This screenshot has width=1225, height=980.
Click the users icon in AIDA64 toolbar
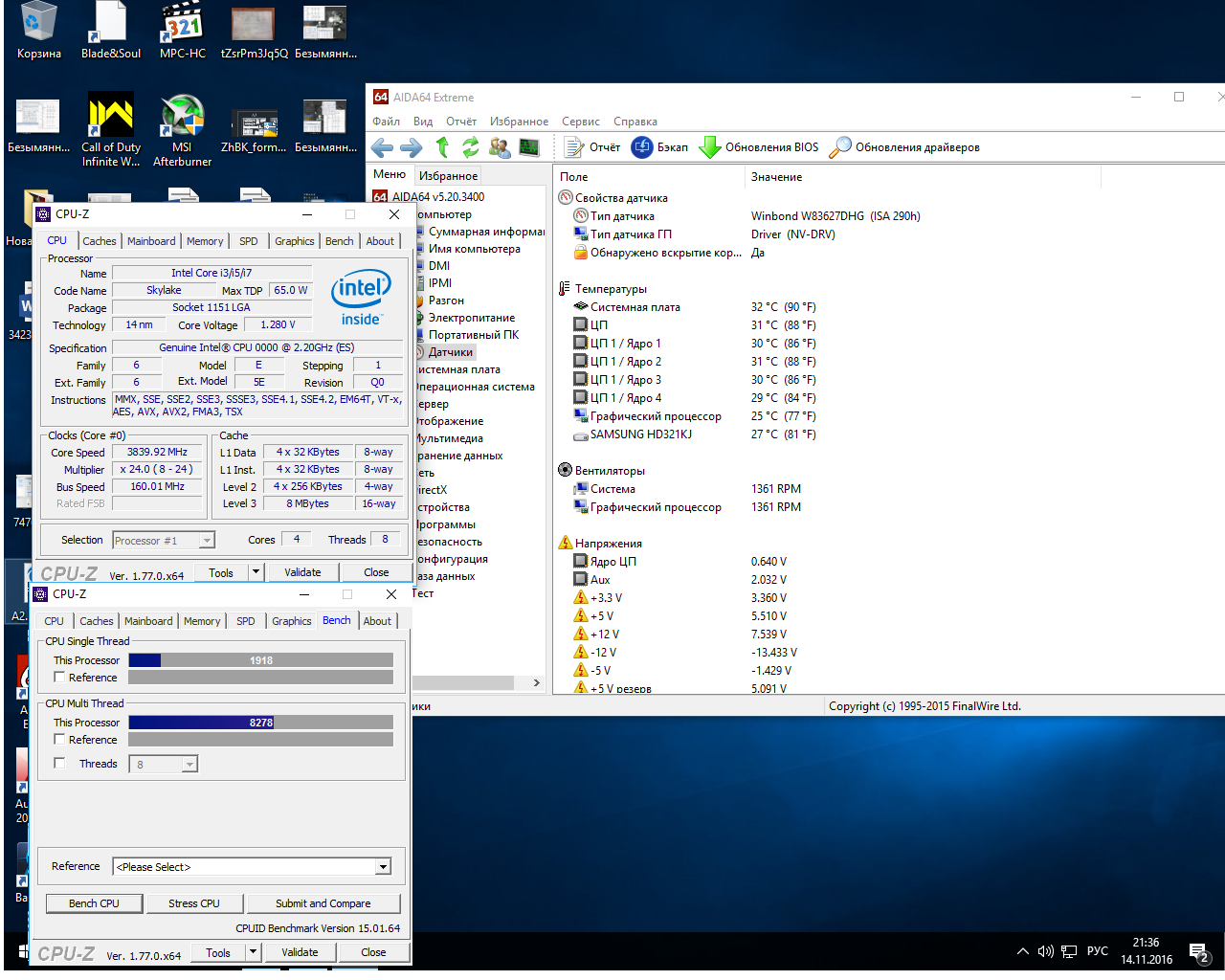(500, 147)
